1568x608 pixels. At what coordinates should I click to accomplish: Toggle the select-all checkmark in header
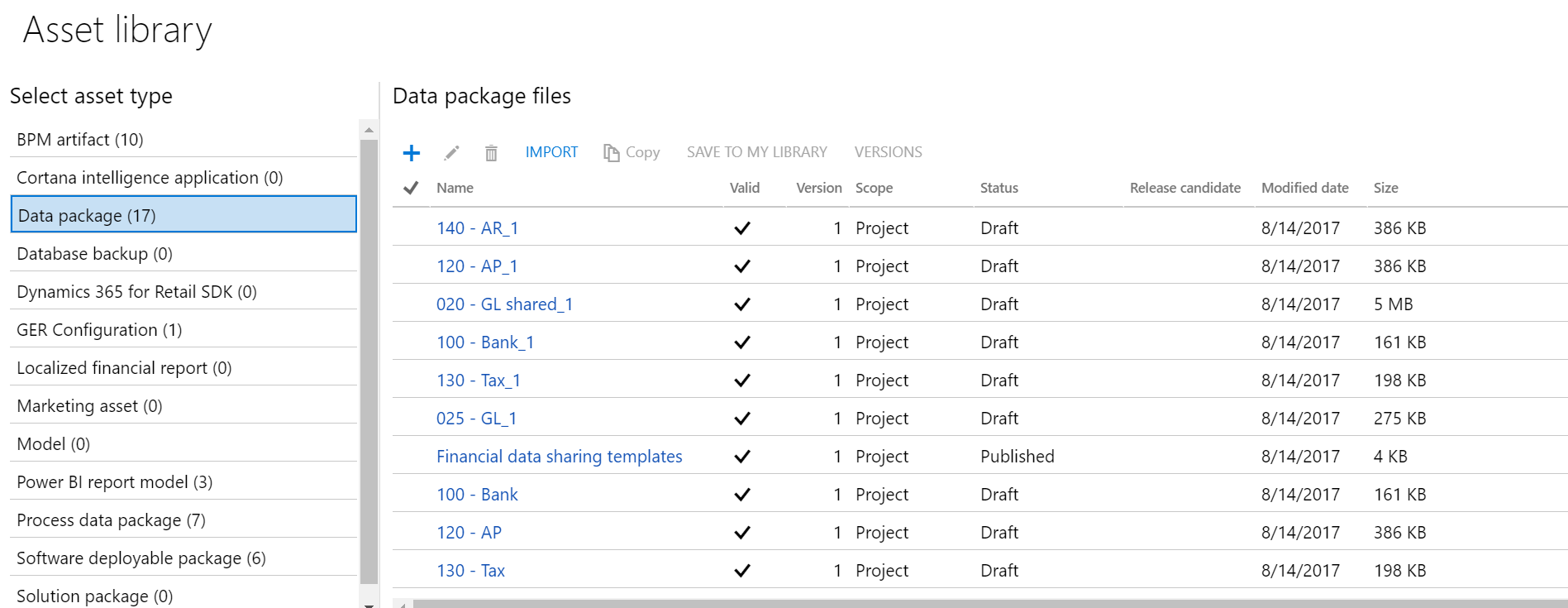411,188
